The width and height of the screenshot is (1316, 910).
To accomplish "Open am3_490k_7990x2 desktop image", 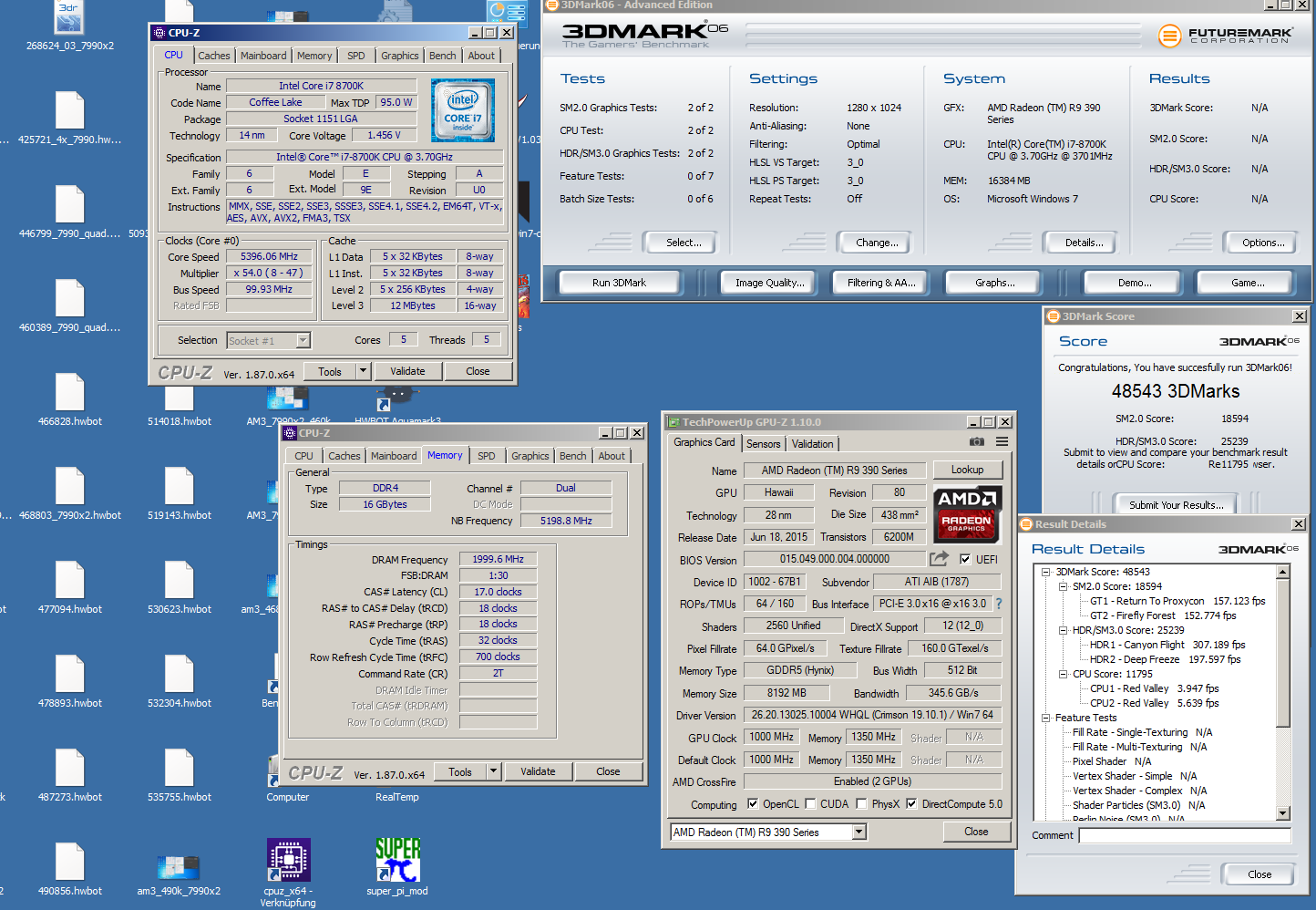I will pos(179,867).
